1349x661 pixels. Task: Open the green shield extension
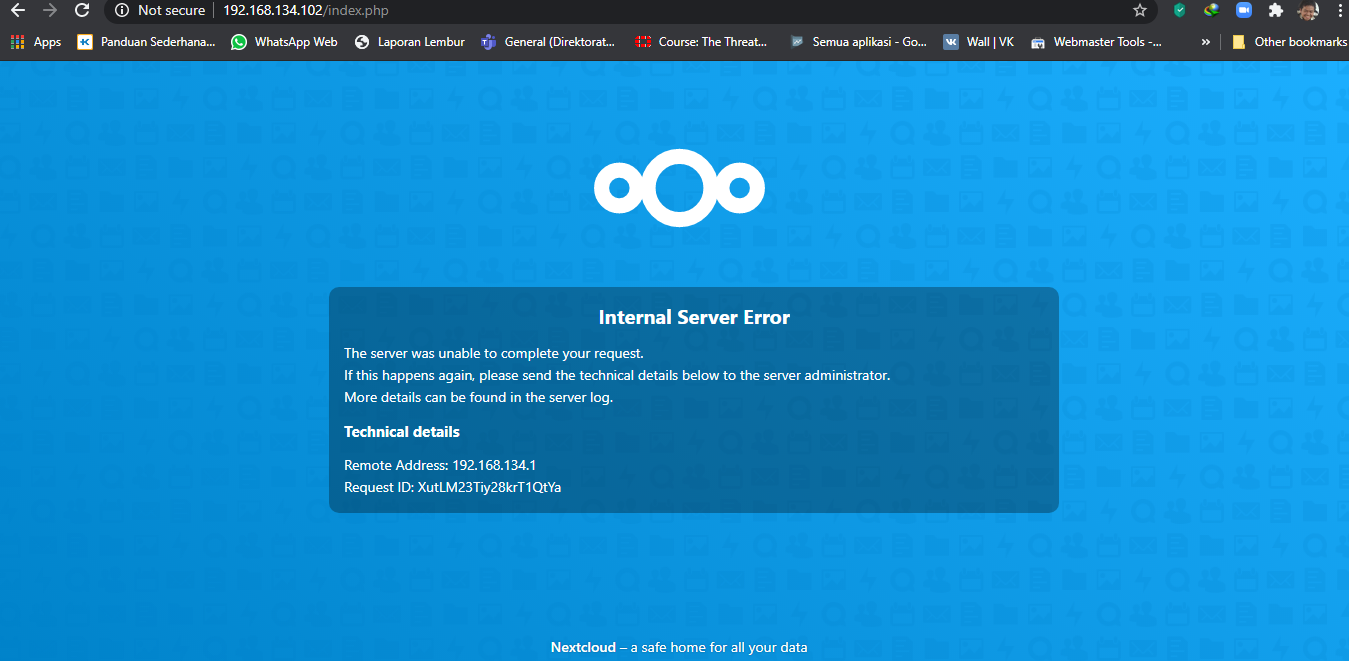(x=1180, y=11)
